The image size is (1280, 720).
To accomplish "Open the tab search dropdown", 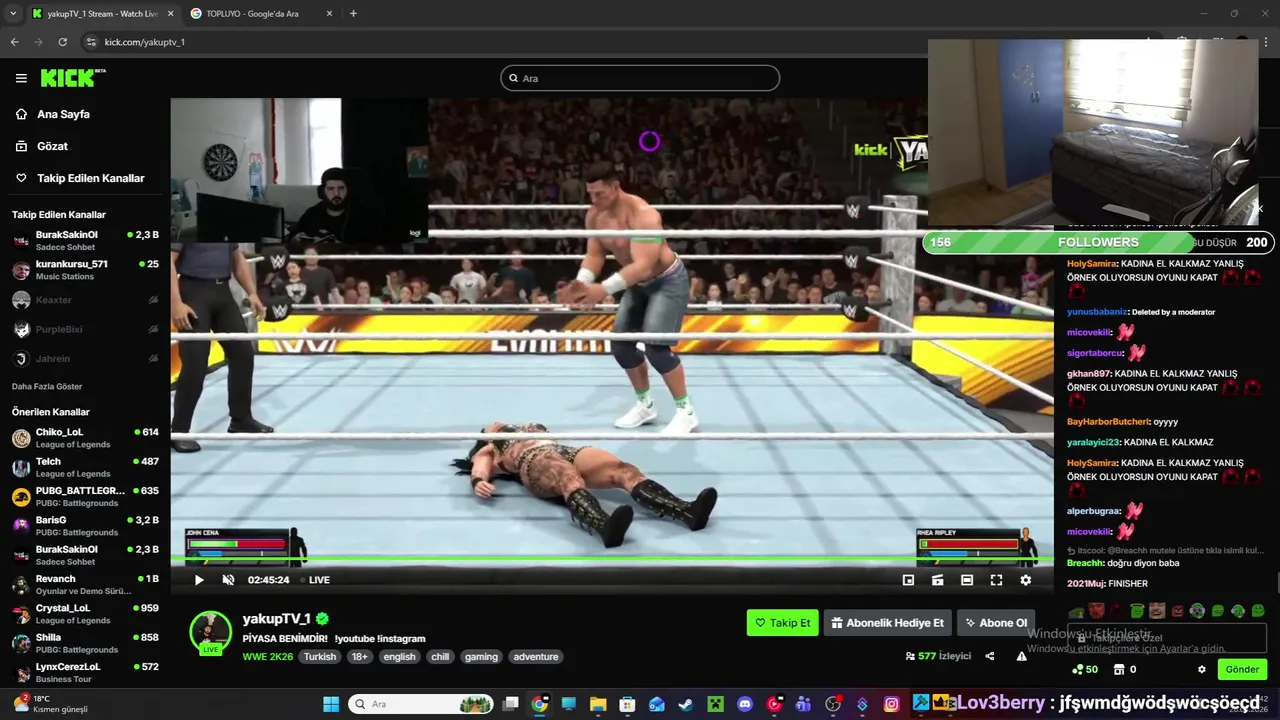I will pyautogui.click(x=12, y=14).
